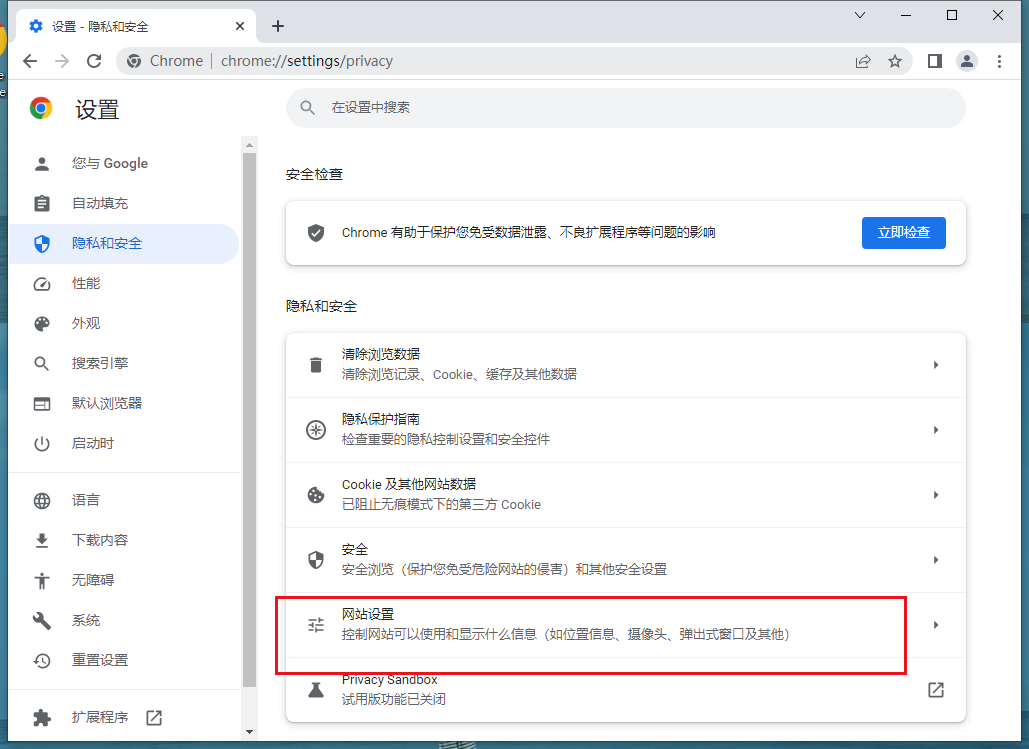Reload the settings page
1029x749 pixels.
pyautogui.click(x=94, y=61)
